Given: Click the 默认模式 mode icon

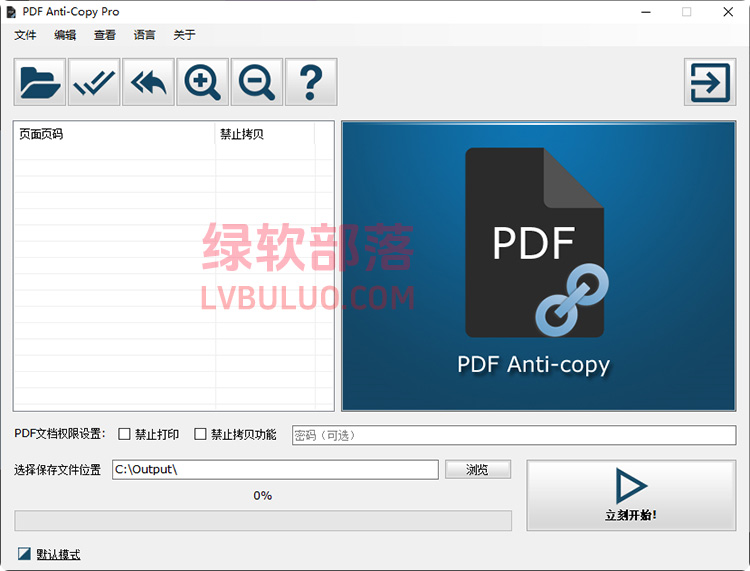Looking at the screenshot, I should [24, 554].
